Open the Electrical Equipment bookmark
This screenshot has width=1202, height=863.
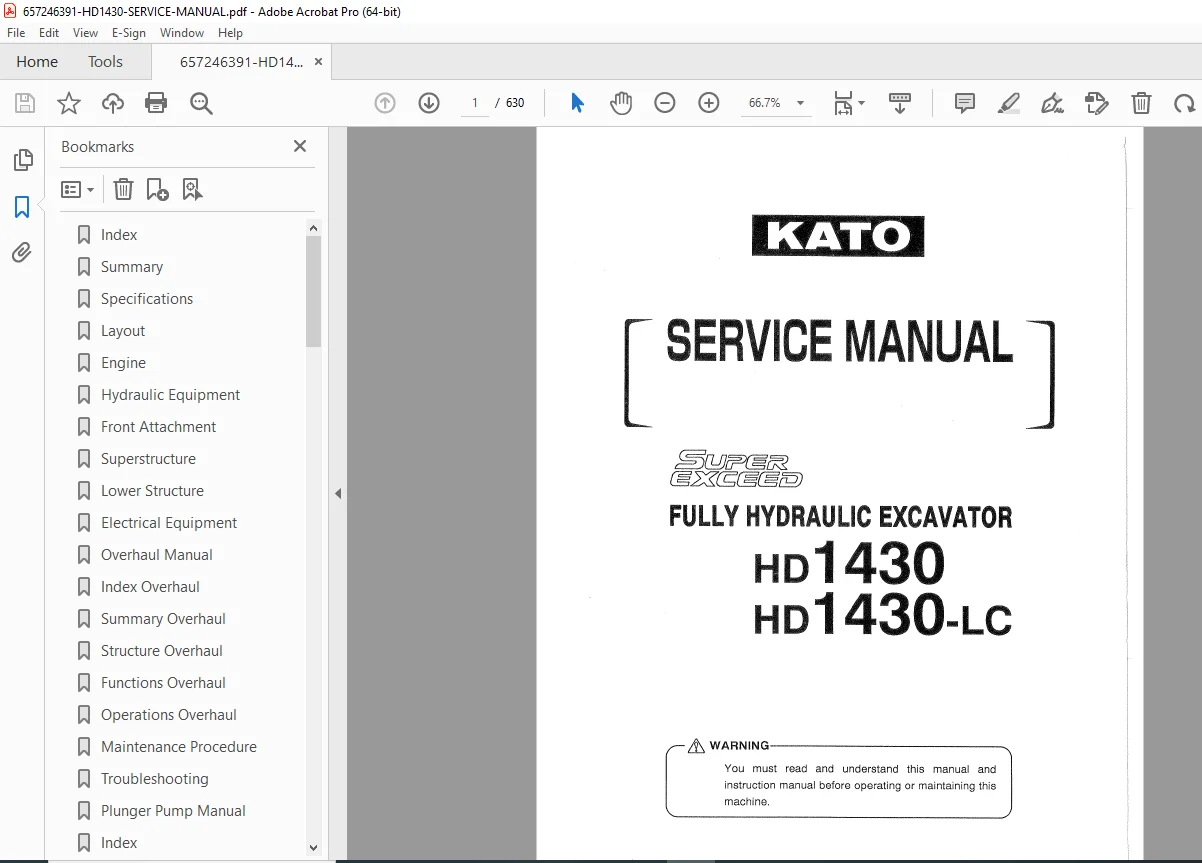point(169,523)
